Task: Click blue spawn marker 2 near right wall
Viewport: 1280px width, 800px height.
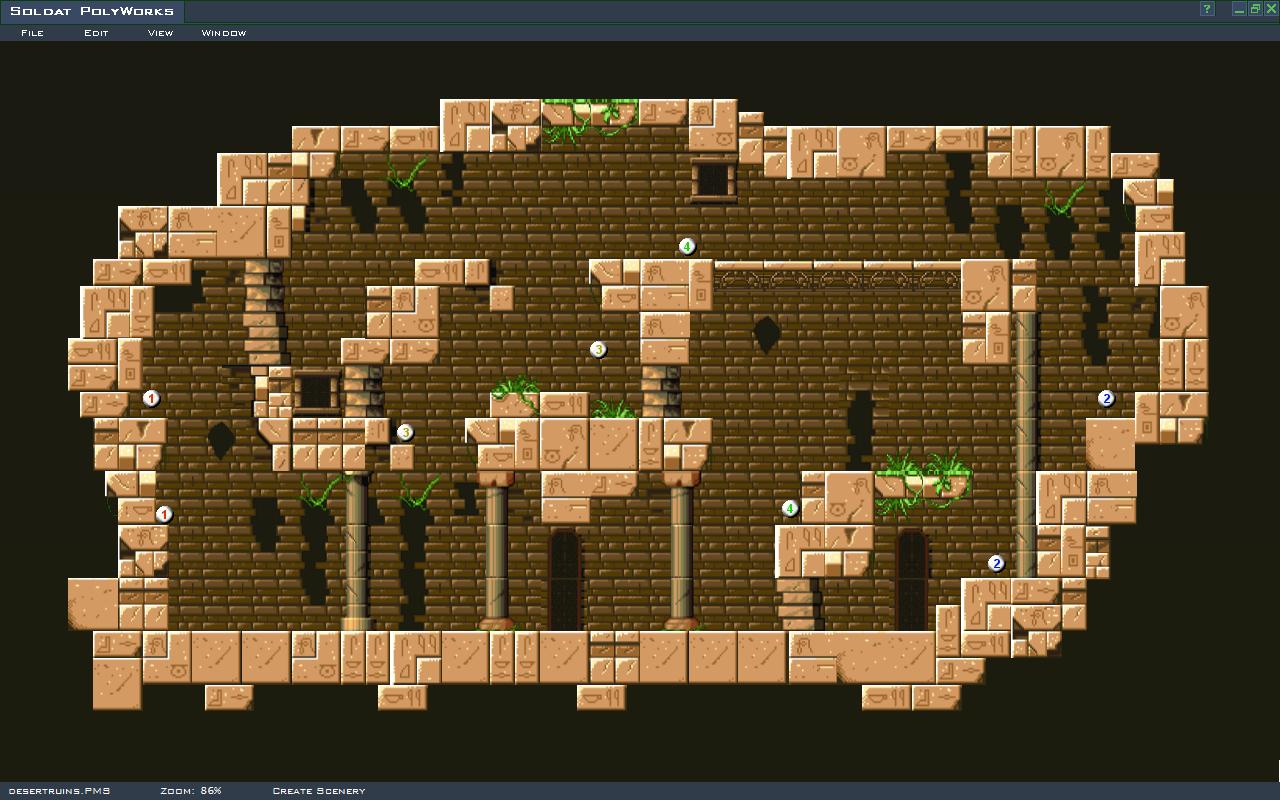Action: [x=1106, y=398]
